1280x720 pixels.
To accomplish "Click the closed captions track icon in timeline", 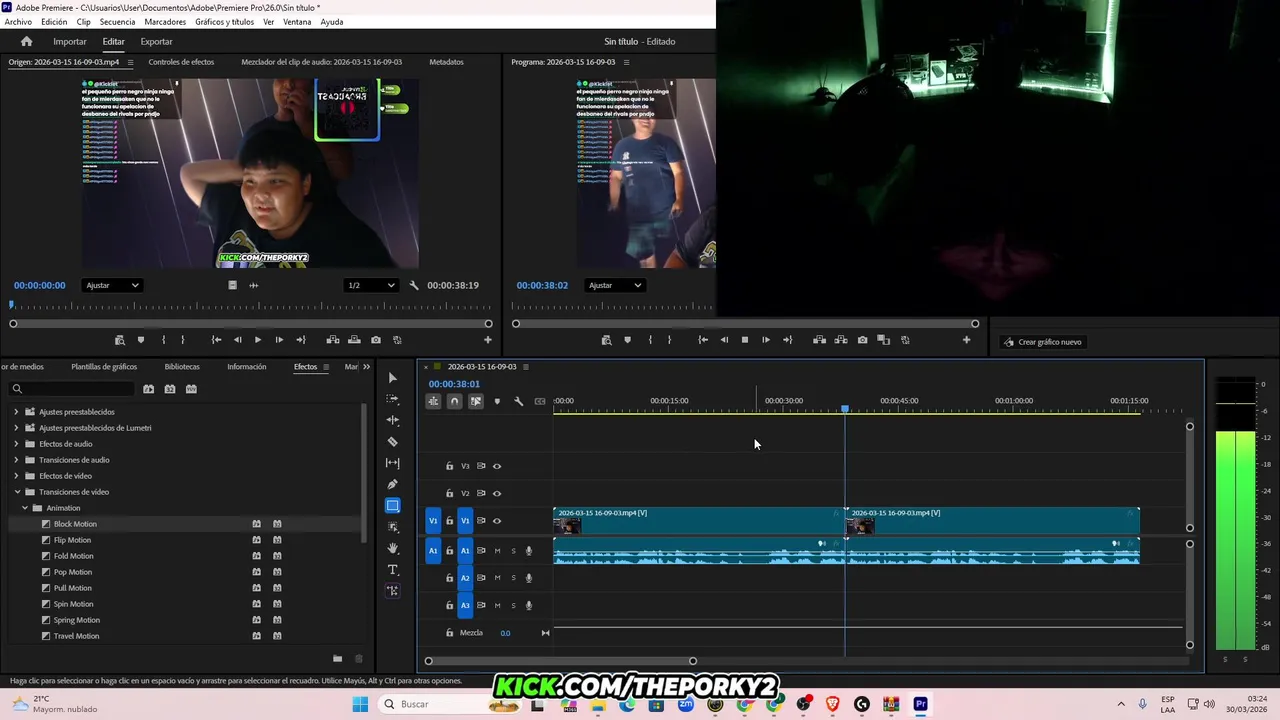I will (540, 401).
